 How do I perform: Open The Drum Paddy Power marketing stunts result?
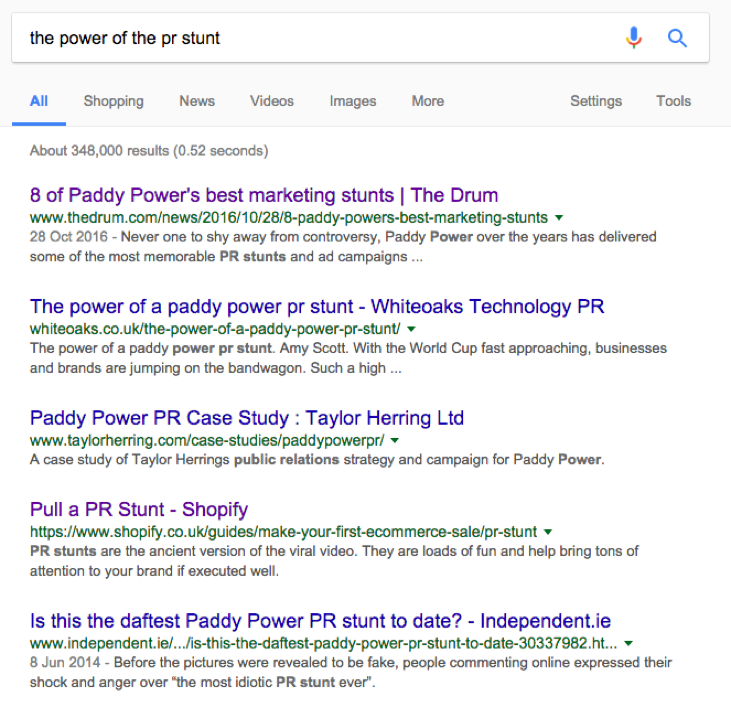click(x=264, y=195)
